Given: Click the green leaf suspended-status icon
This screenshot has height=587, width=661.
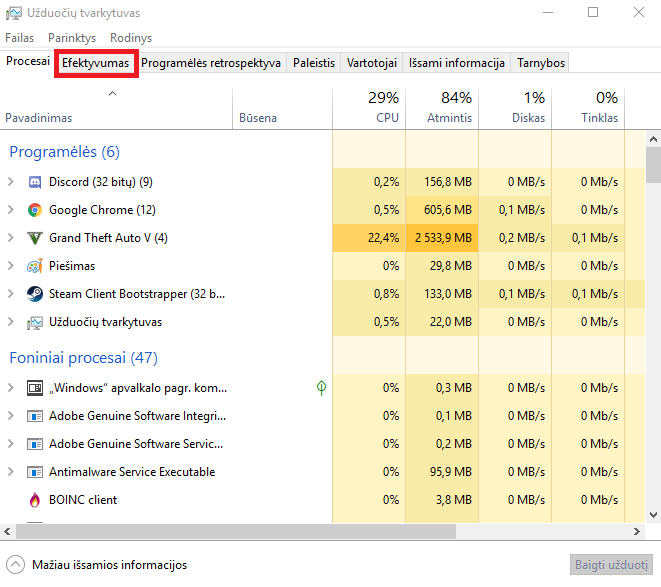Looking at the screenshot, I should click(321, 388).
